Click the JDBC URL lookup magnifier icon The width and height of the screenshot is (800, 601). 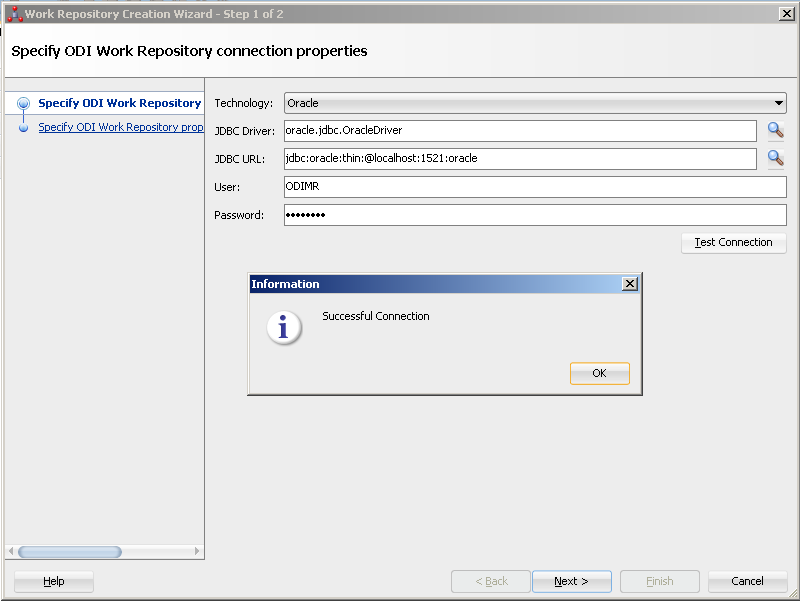coord(777,158)
